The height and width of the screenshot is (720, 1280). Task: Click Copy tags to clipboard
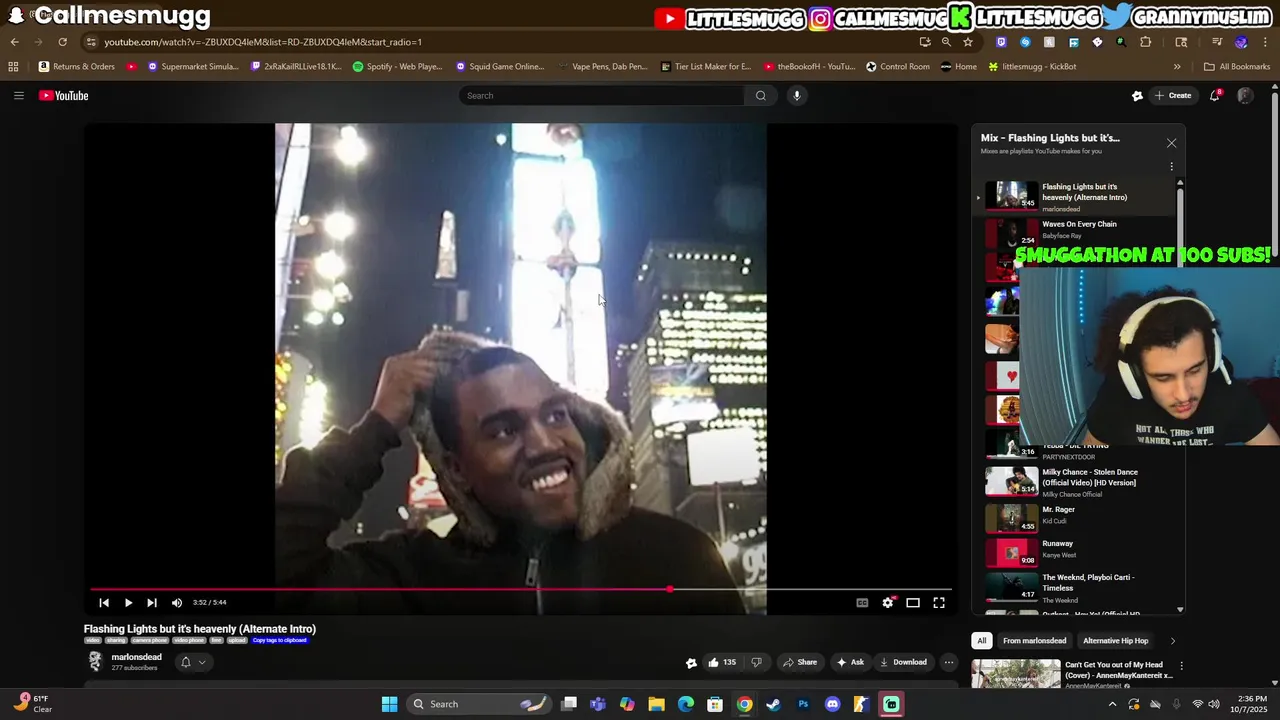[280, 640]
